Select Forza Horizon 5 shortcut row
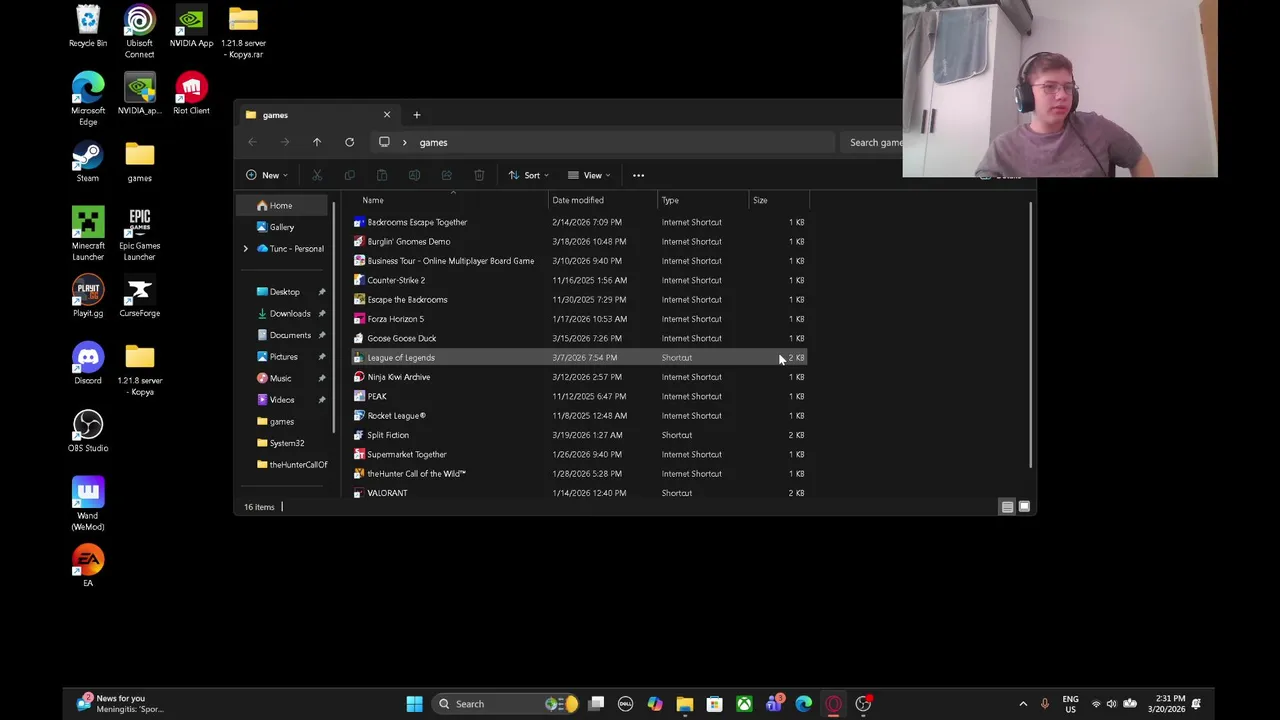 580,319
